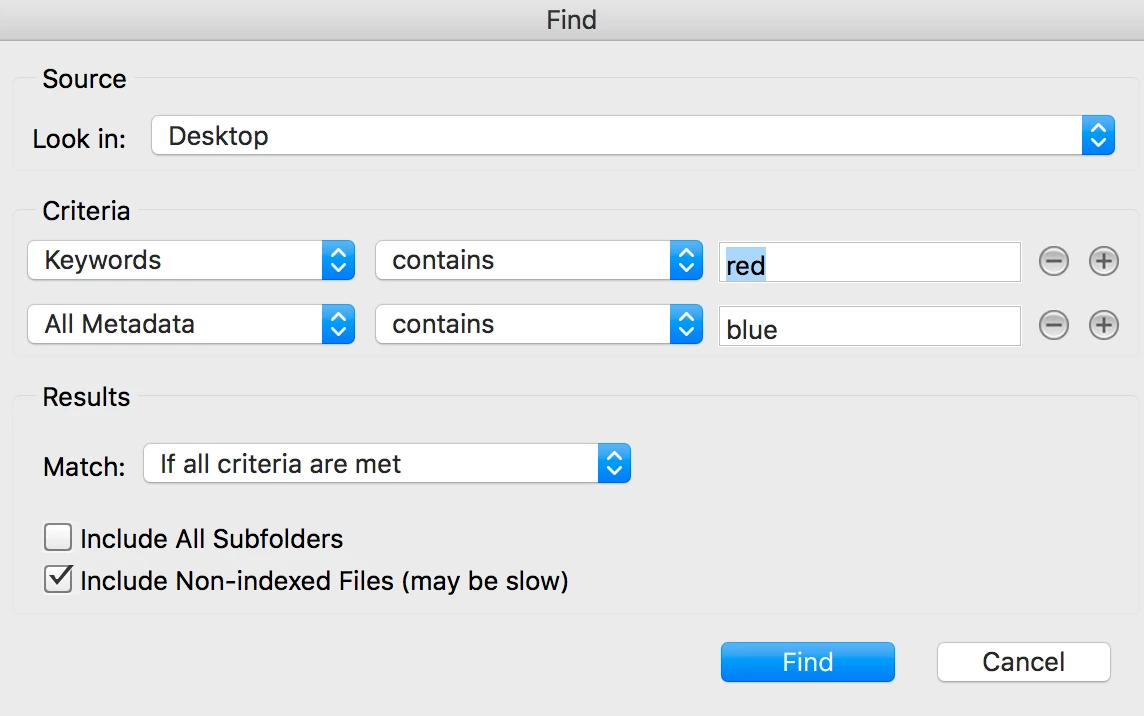
Task: Open the All Metadata field dropdown
Action: point(191,325)
